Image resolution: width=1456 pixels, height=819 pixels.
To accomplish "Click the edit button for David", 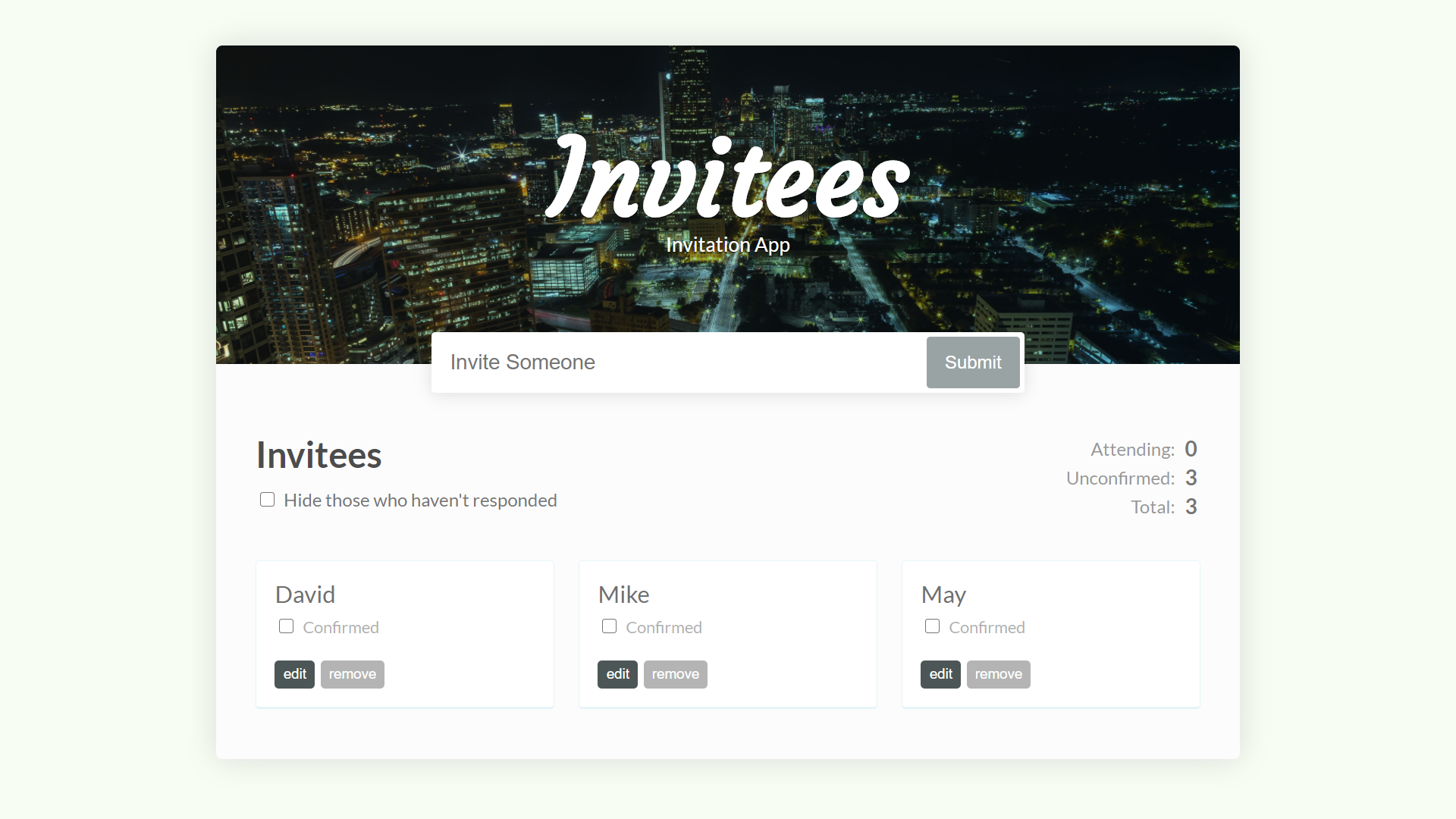I will coord(294,674).
